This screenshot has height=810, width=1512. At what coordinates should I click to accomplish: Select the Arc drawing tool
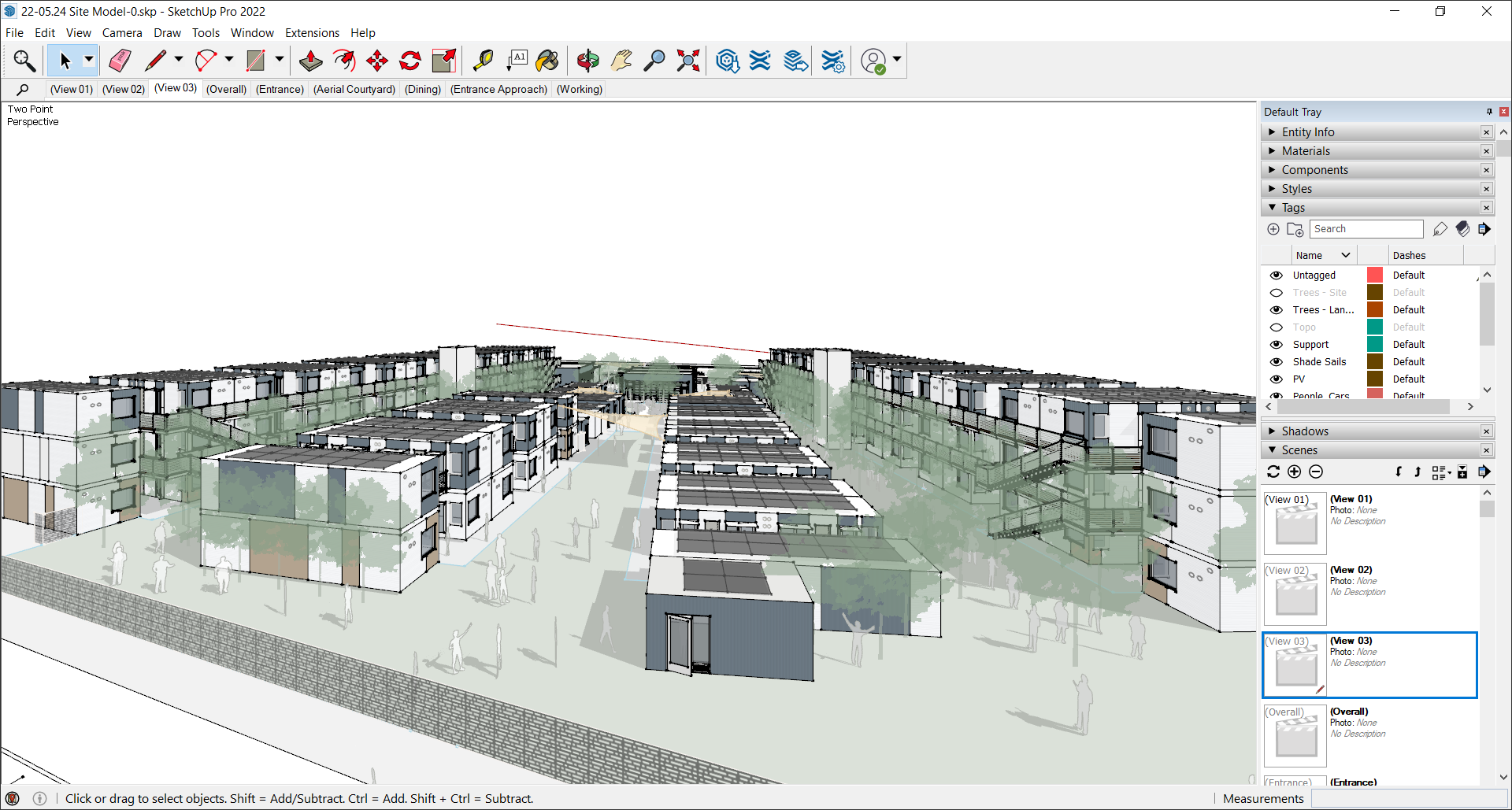point(206,61)
